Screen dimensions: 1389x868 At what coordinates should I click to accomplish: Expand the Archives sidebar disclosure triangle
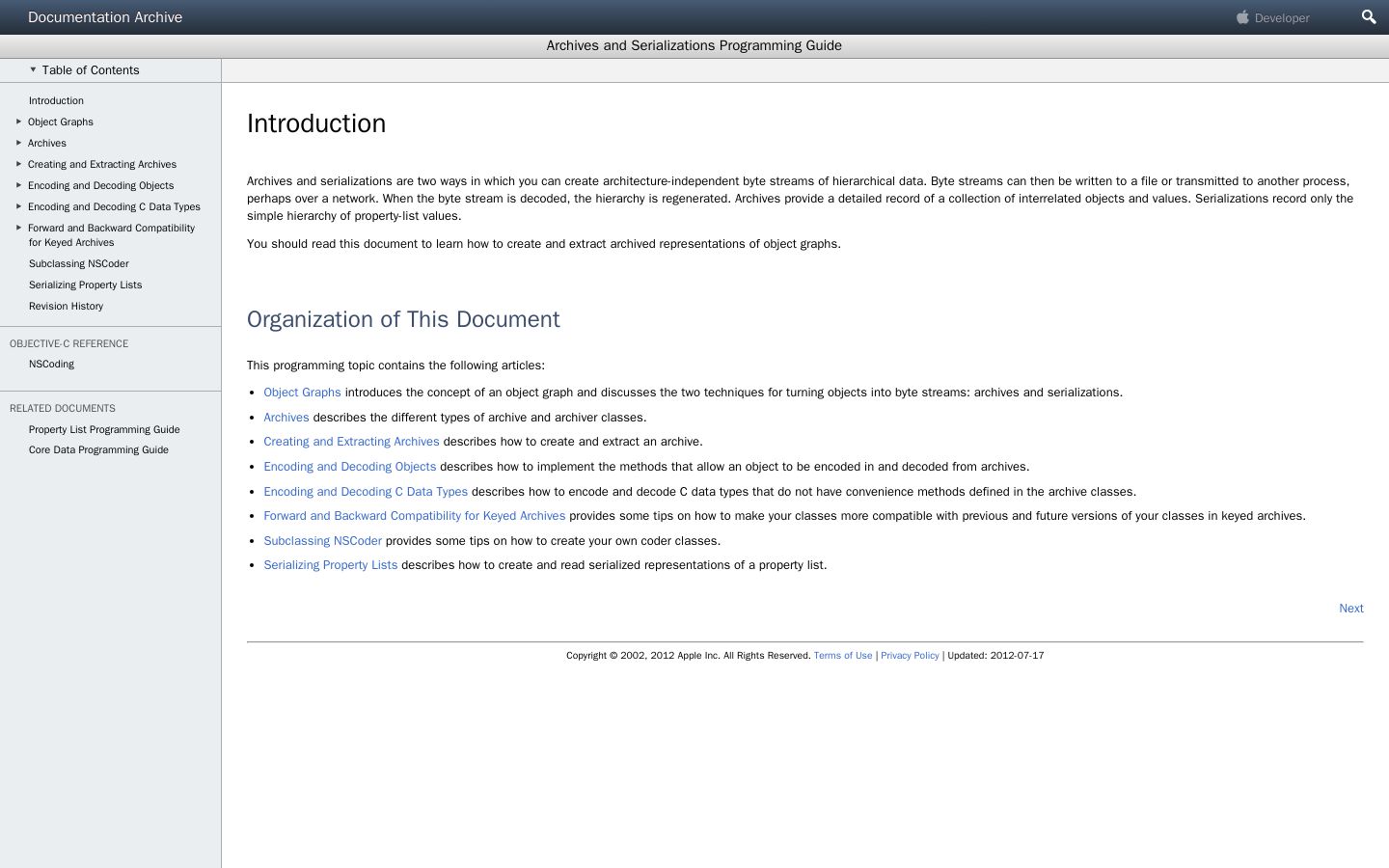click(x=18, y=143)
